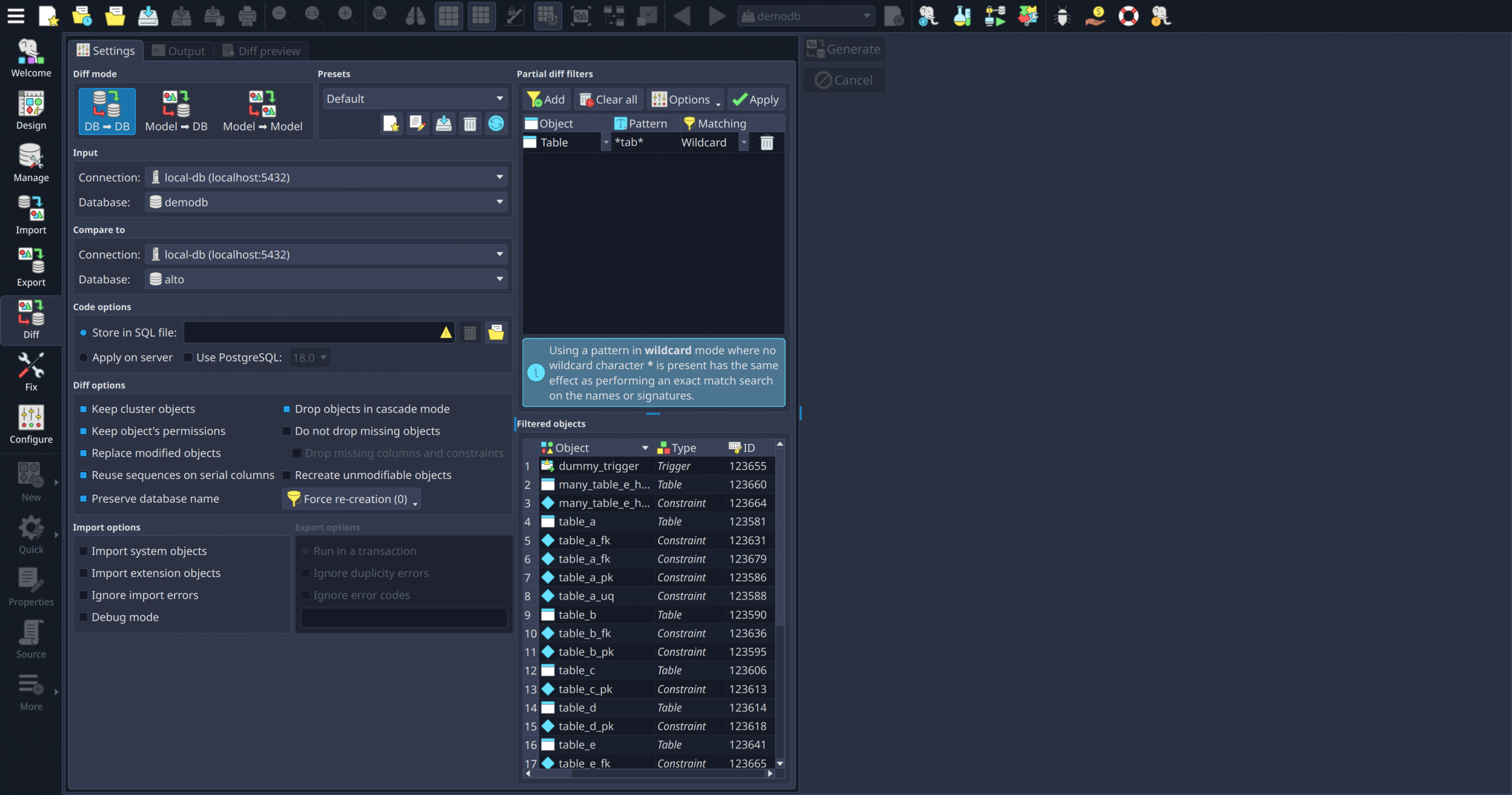Switch to the Output tab
Viewport: 1512px width, 795px height.
[x=179, y=51]
